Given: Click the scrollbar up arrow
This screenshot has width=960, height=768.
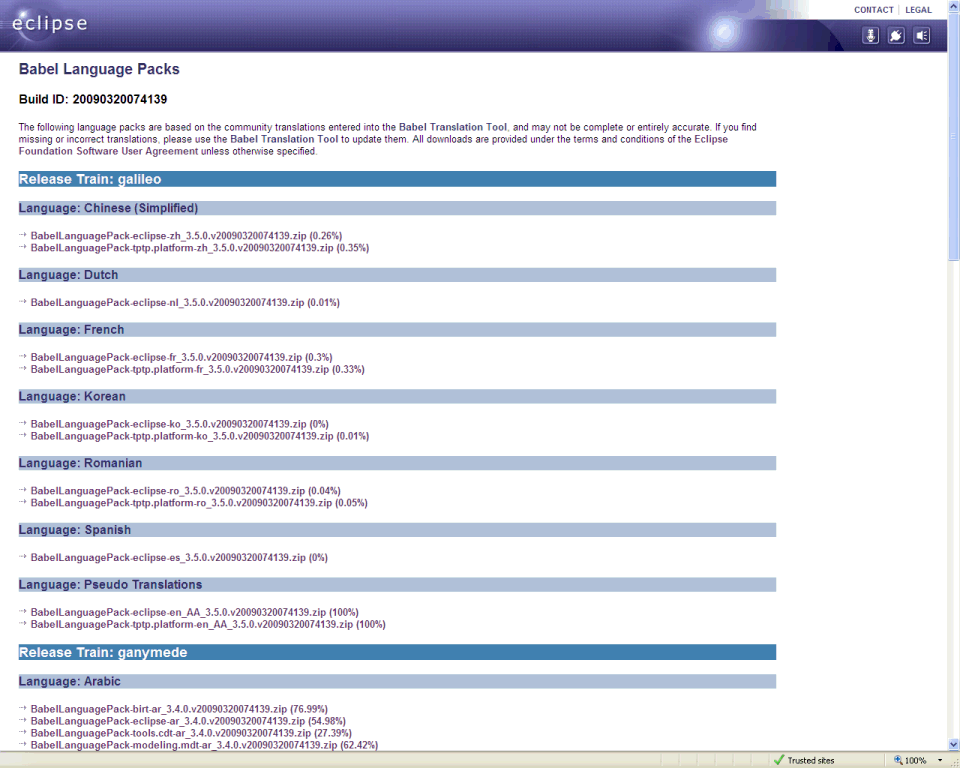Looking at the screenshot, I should pos(953,6).
